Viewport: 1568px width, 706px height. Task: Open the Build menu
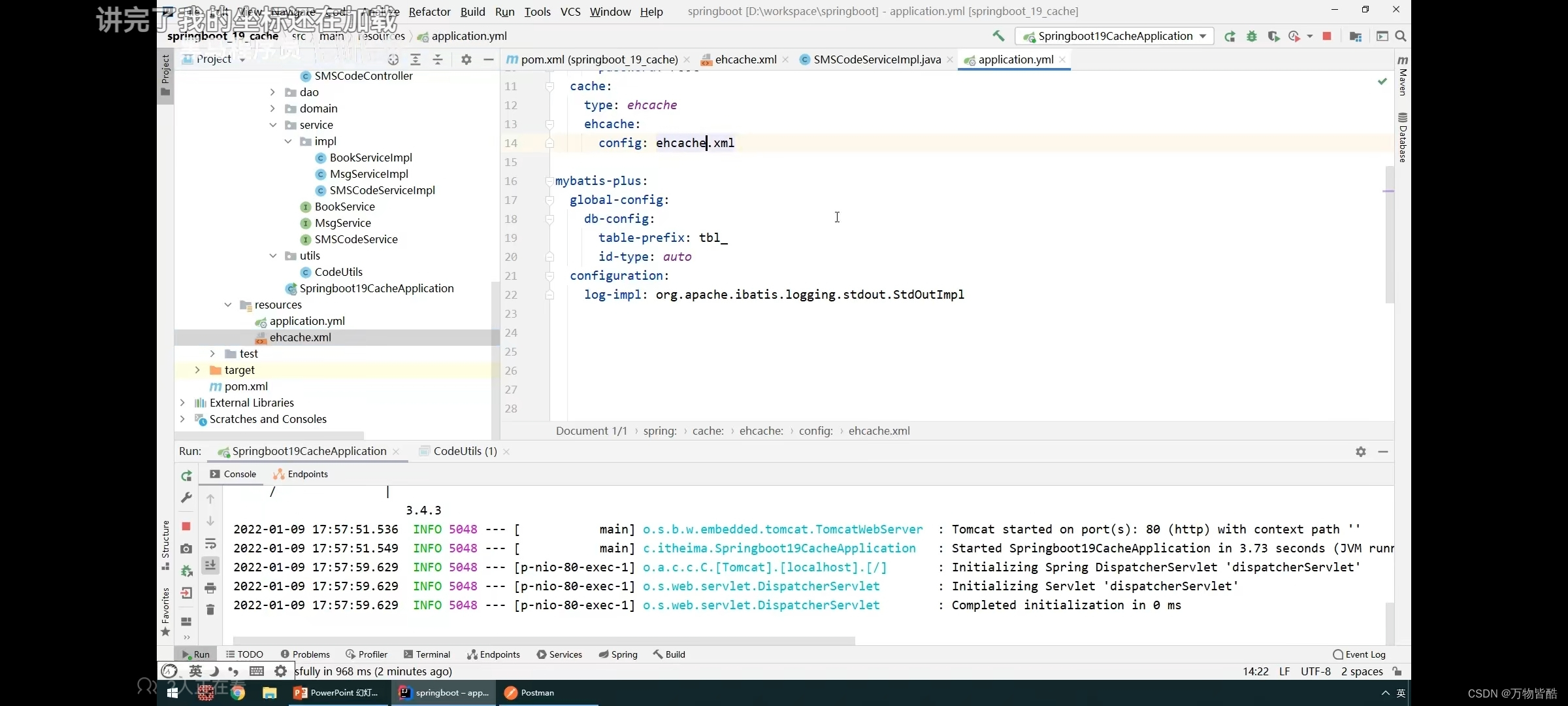[x=472, y=12]
